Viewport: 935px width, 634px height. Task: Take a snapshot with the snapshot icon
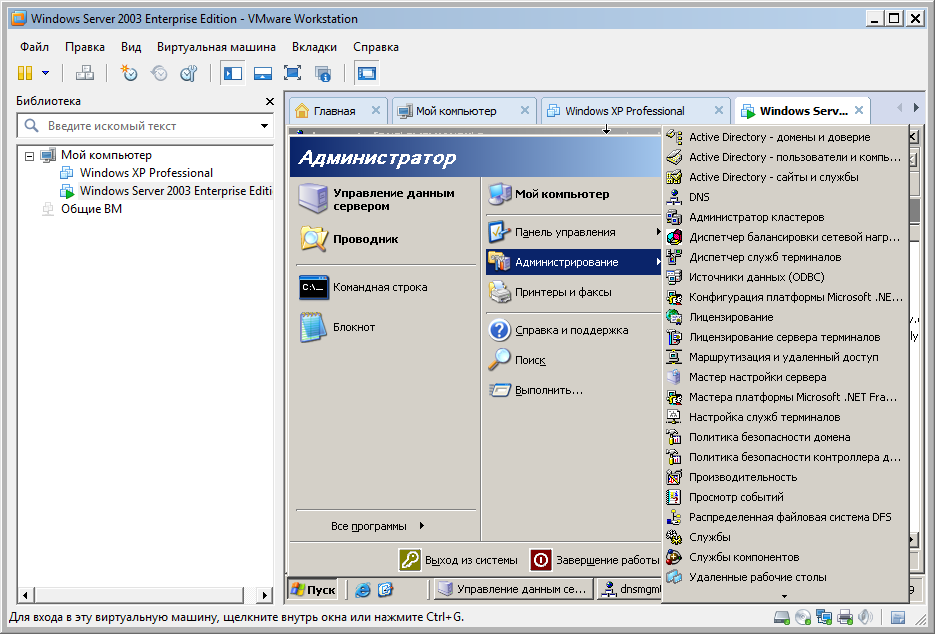click(129, 73)
